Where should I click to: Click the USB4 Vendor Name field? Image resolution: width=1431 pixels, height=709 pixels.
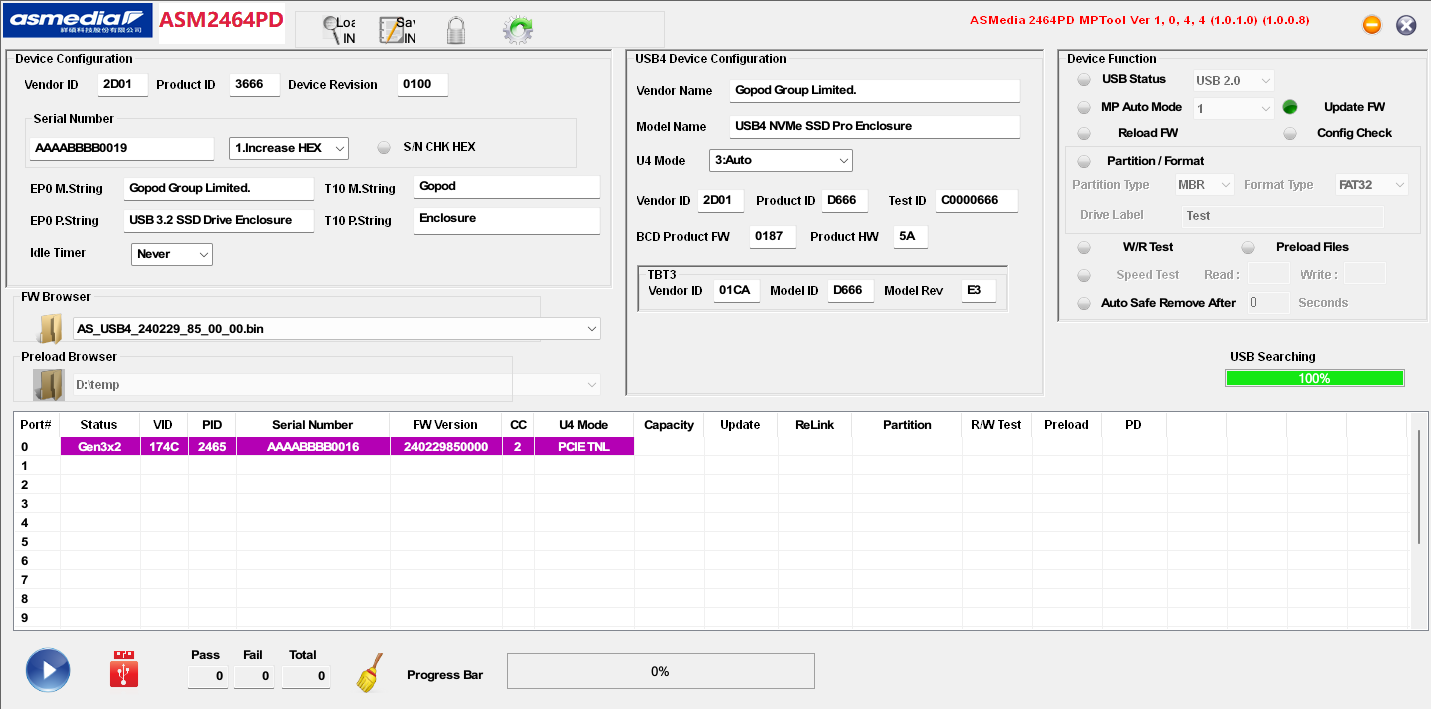[x=875, y=91]
